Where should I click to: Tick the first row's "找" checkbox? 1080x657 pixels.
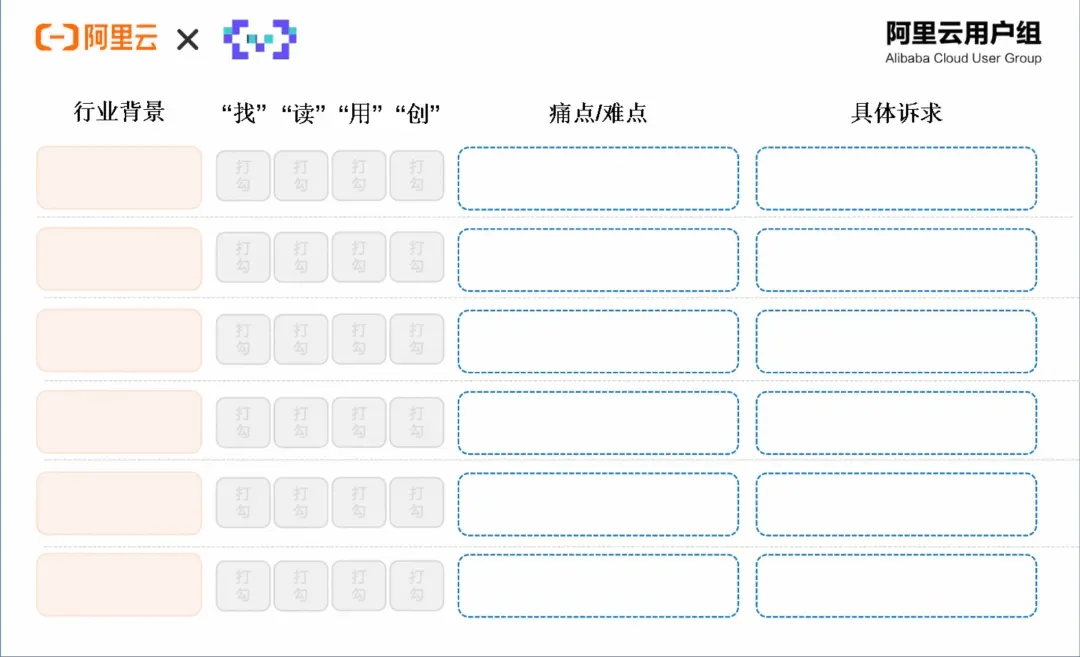[x=243, y=176]
